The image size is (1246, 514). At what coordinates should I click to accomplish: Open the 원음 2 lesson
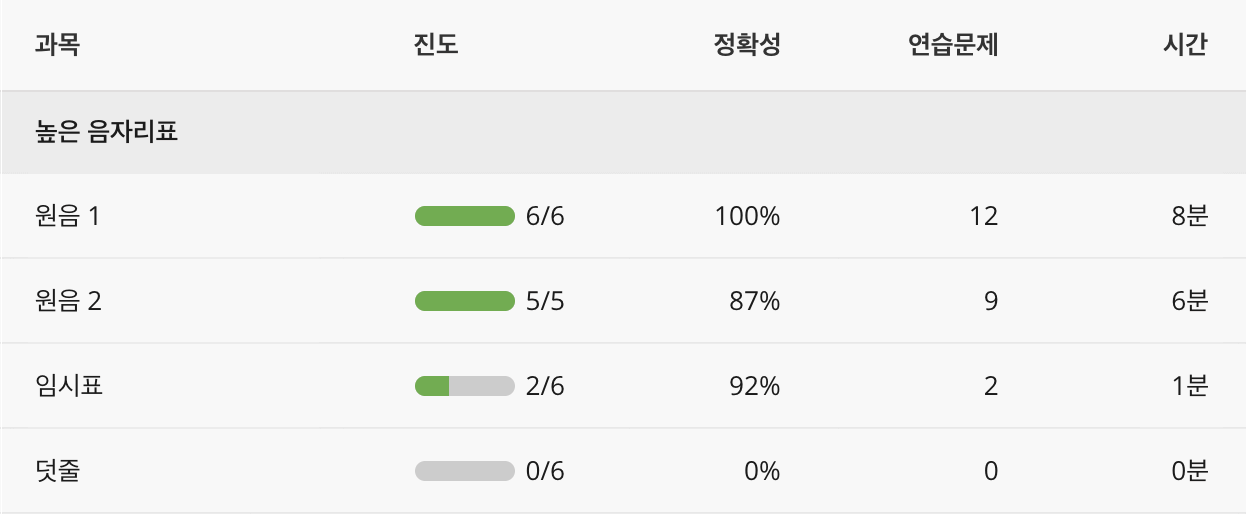click(67, 301)
